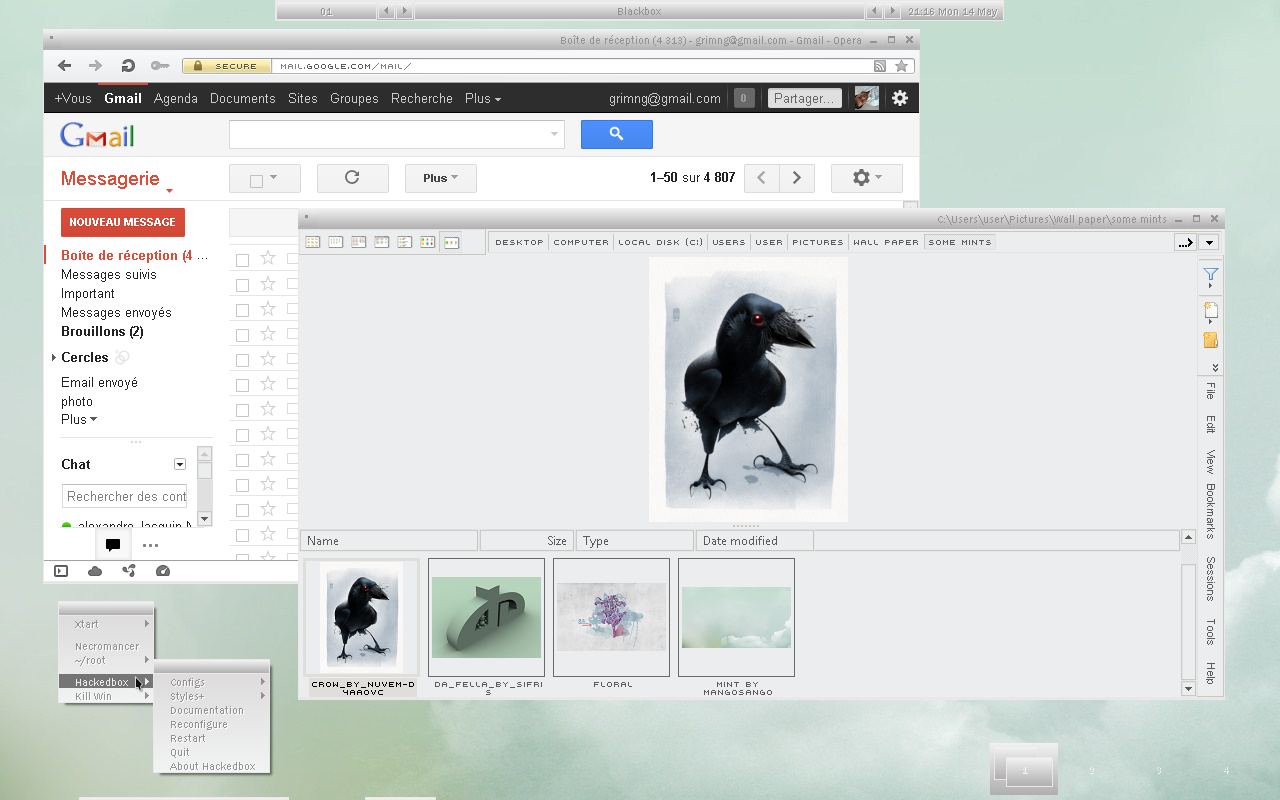This screenshot has height=800, width=1280.
Task: Click Rechercher des contacts chat field
Action: tap(125, 496)
